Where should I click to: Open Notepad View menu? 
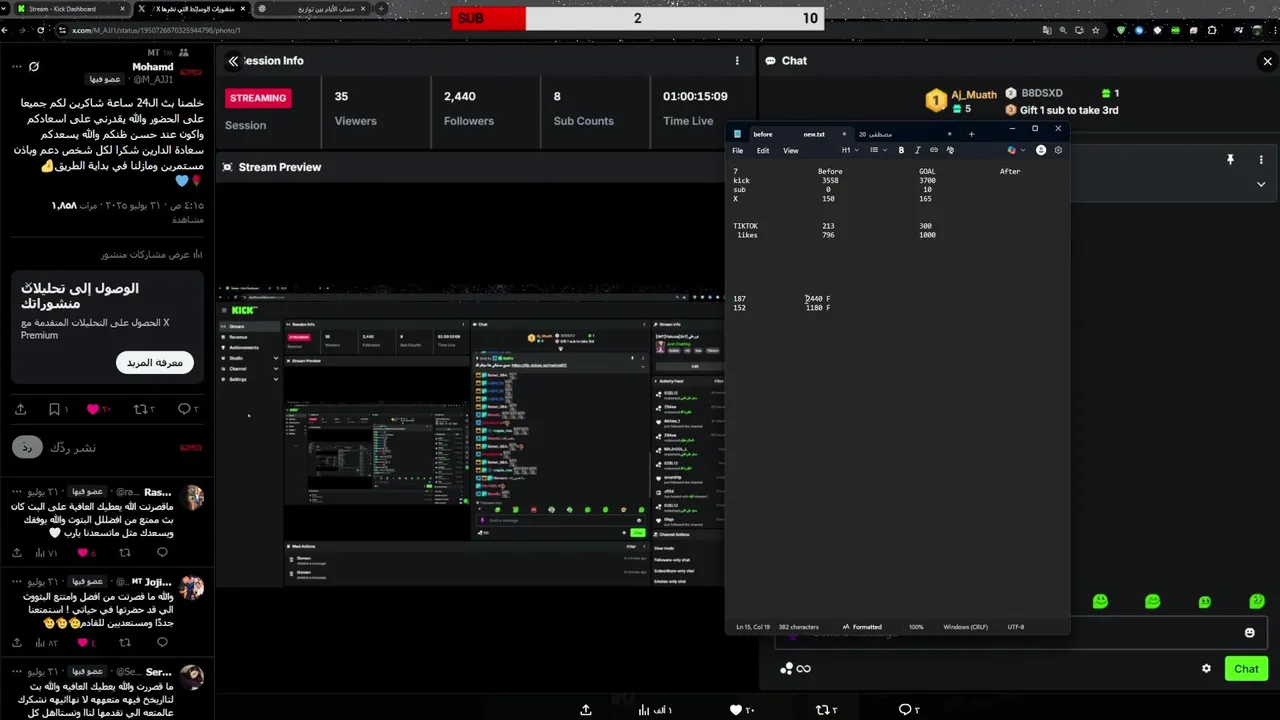click(x=791, y=151)
